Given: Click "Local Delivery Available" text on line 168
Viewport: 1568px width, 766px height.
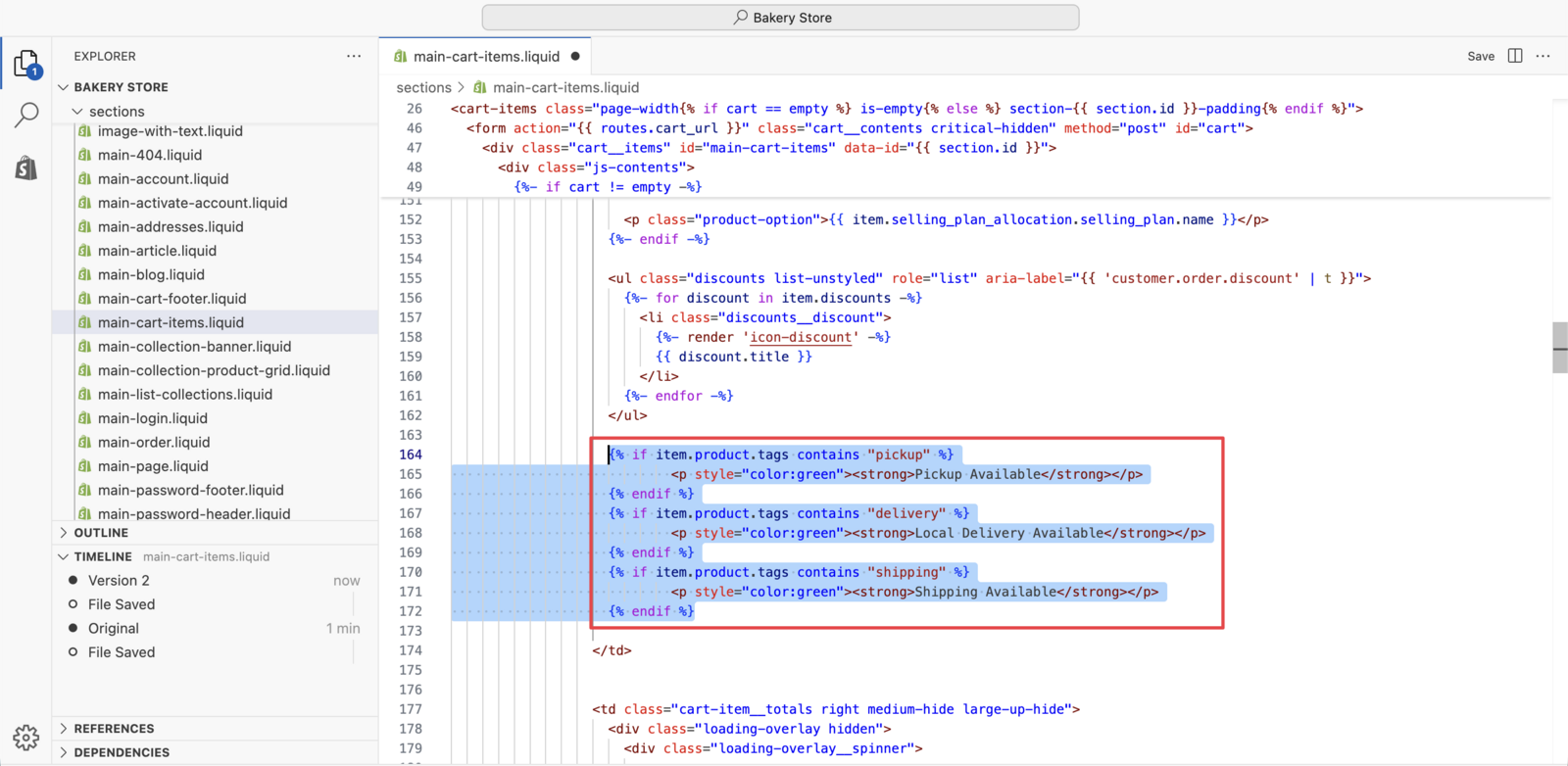Looking at the screenshot, I should pyautogui.click(x=1009, y=533).
